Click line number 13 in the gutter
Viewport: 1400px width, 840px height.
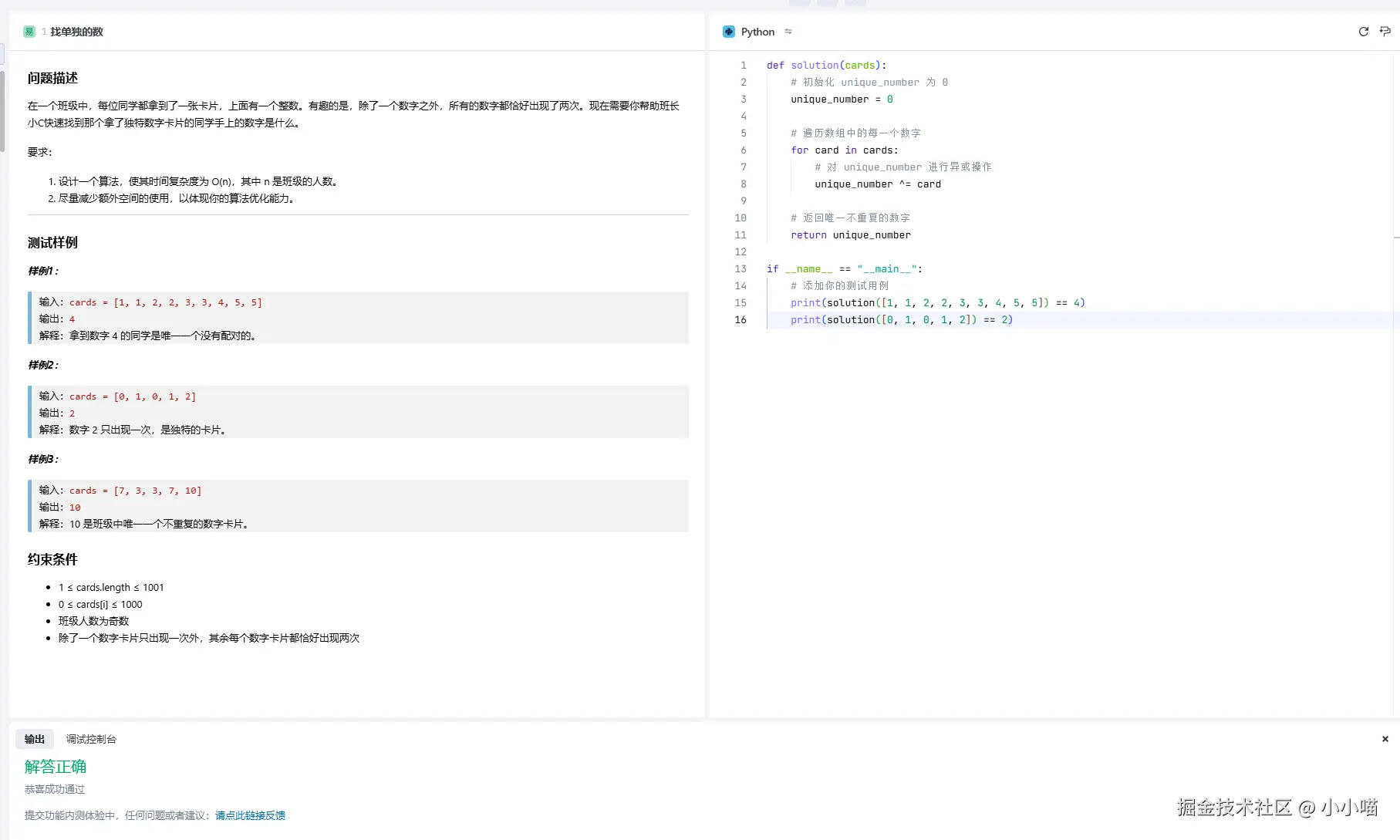pos(740,269)
